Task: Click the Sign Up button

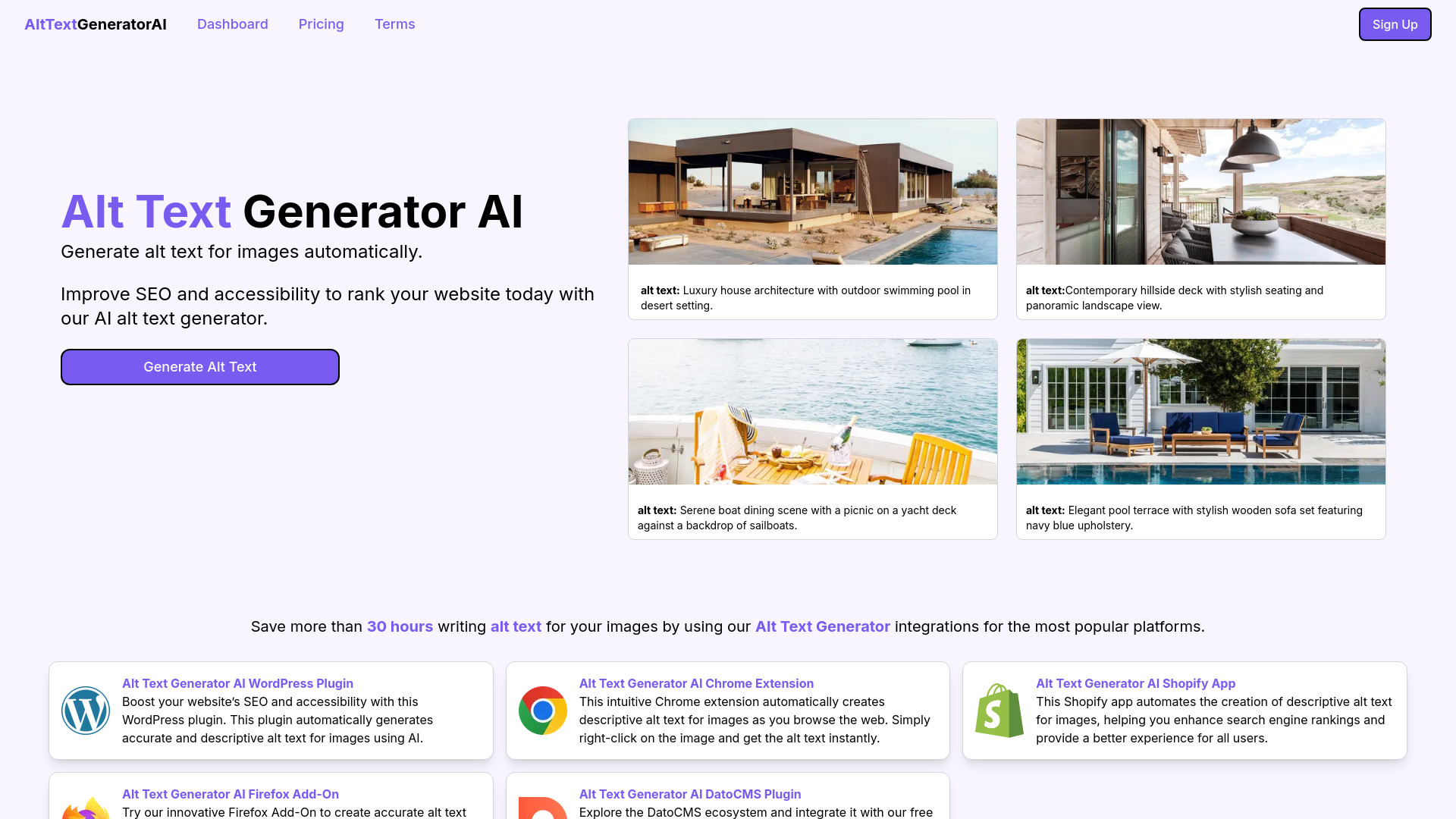Action: [x=1394, y=24]
